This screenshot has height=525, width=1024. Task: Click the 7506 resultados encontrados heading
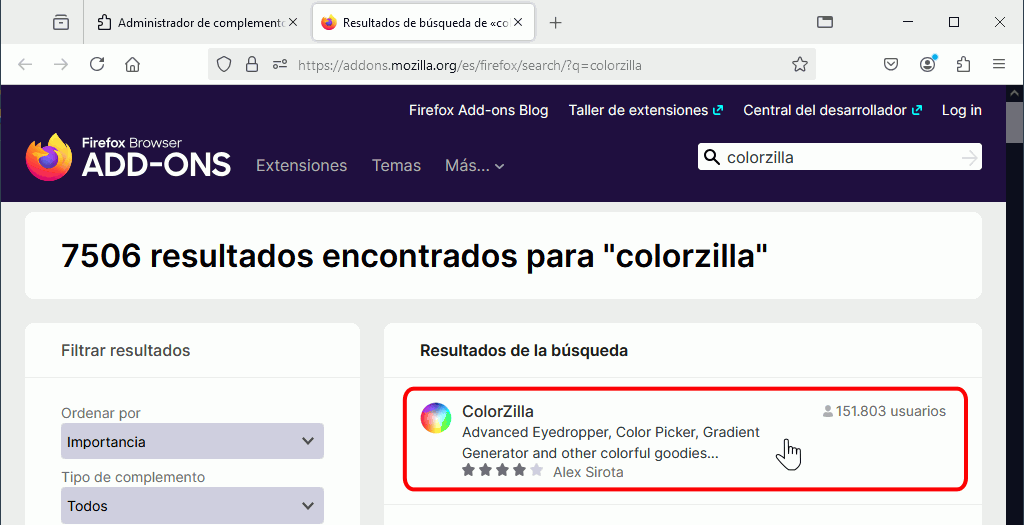414,255
